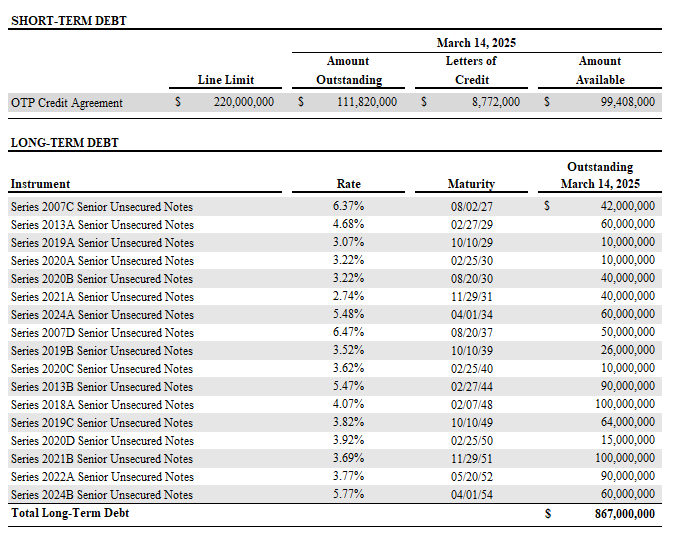Click the Instrument column header
The width and height of the screenshot is (677, 535).
40,184
